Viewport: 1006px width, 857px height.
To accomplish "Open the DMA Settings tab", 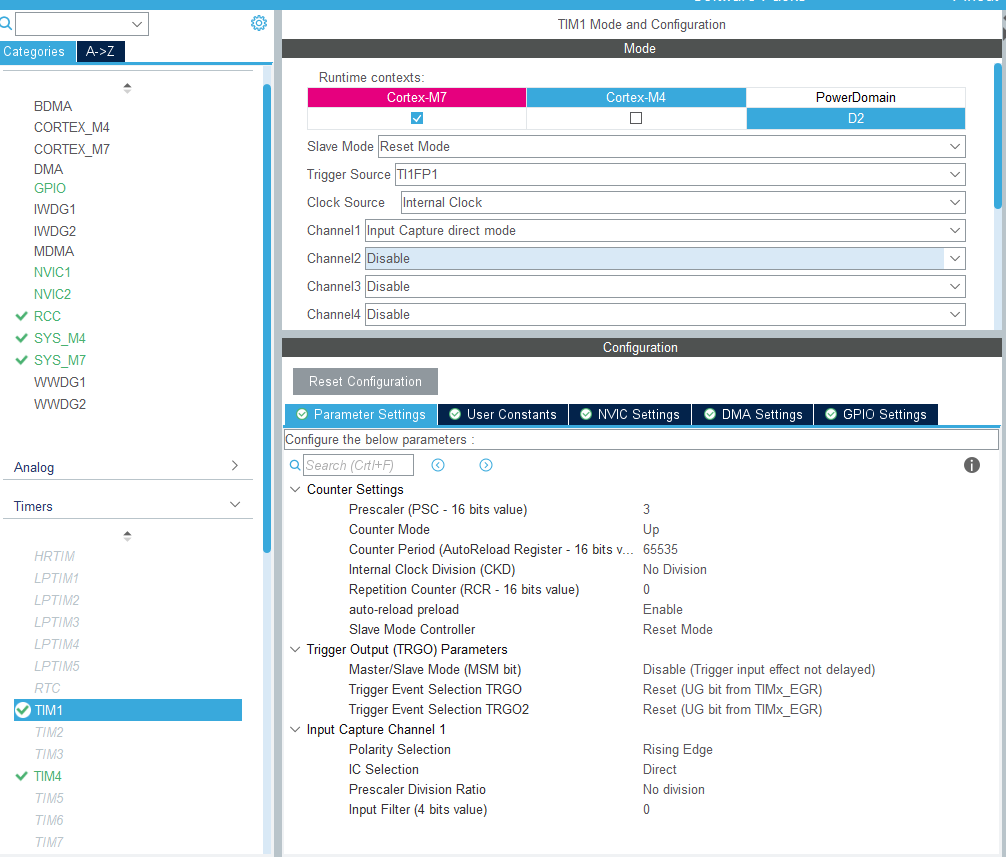I will click(x=753, y=414).
